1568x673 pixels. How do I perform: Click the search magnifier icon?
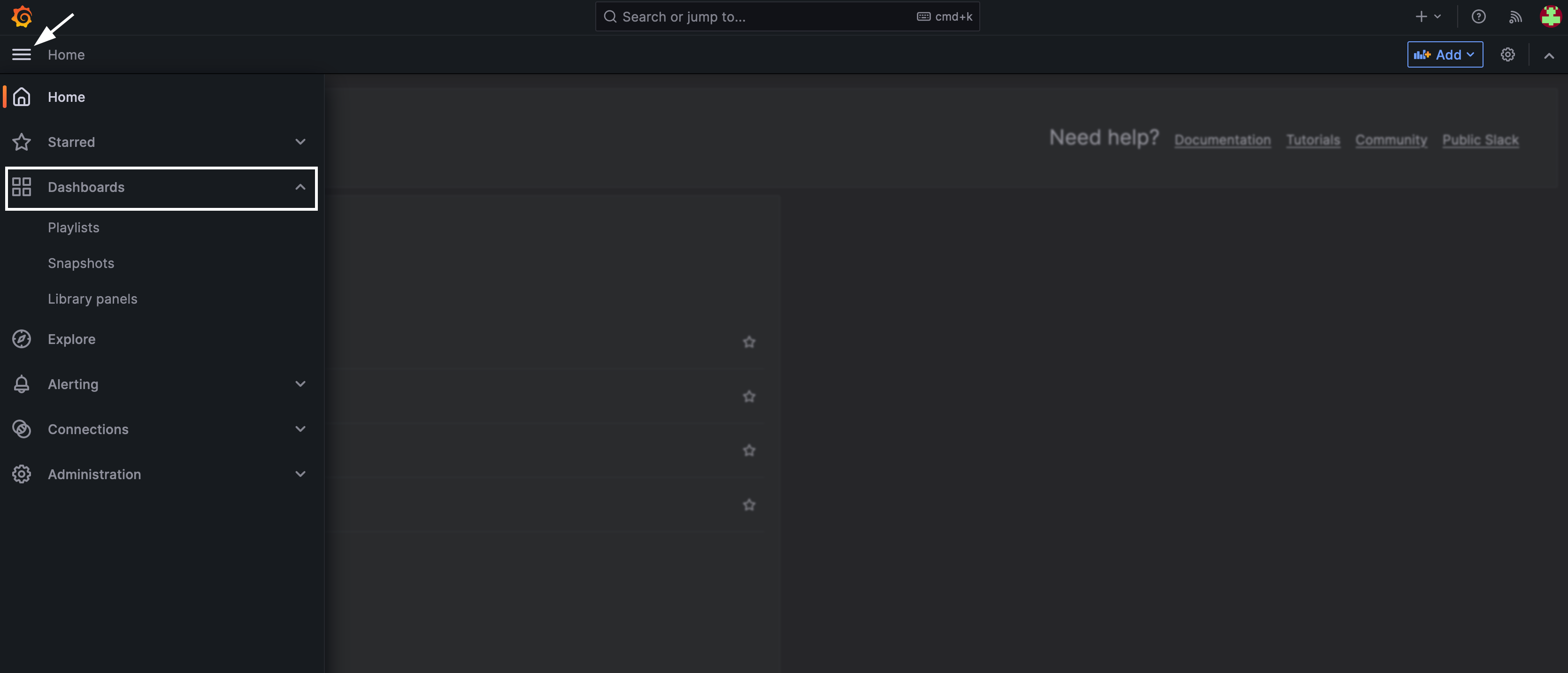(x=610, y=16)
